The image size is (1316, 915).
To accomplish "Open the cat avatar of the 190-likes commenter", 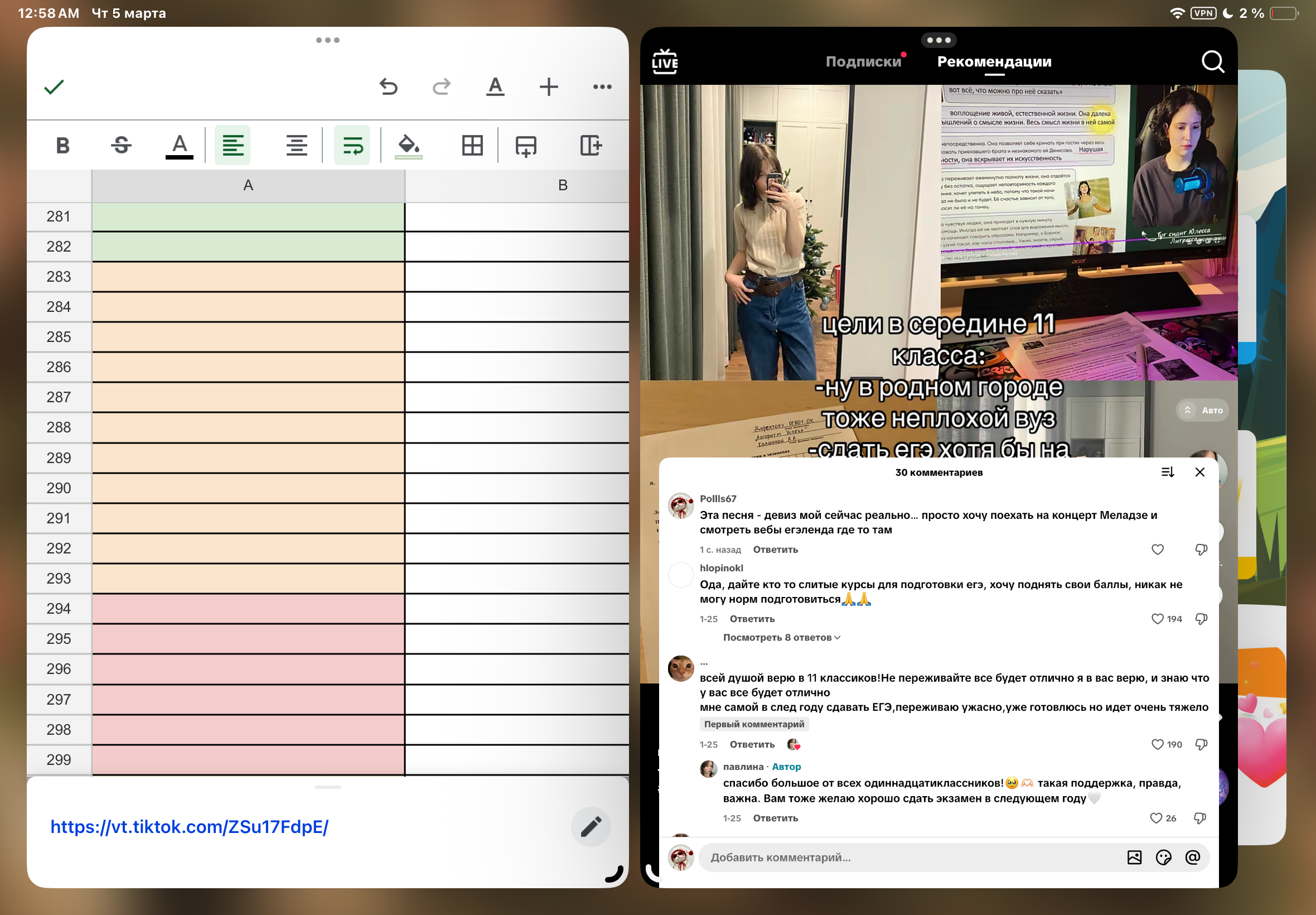I will (681, 668).
